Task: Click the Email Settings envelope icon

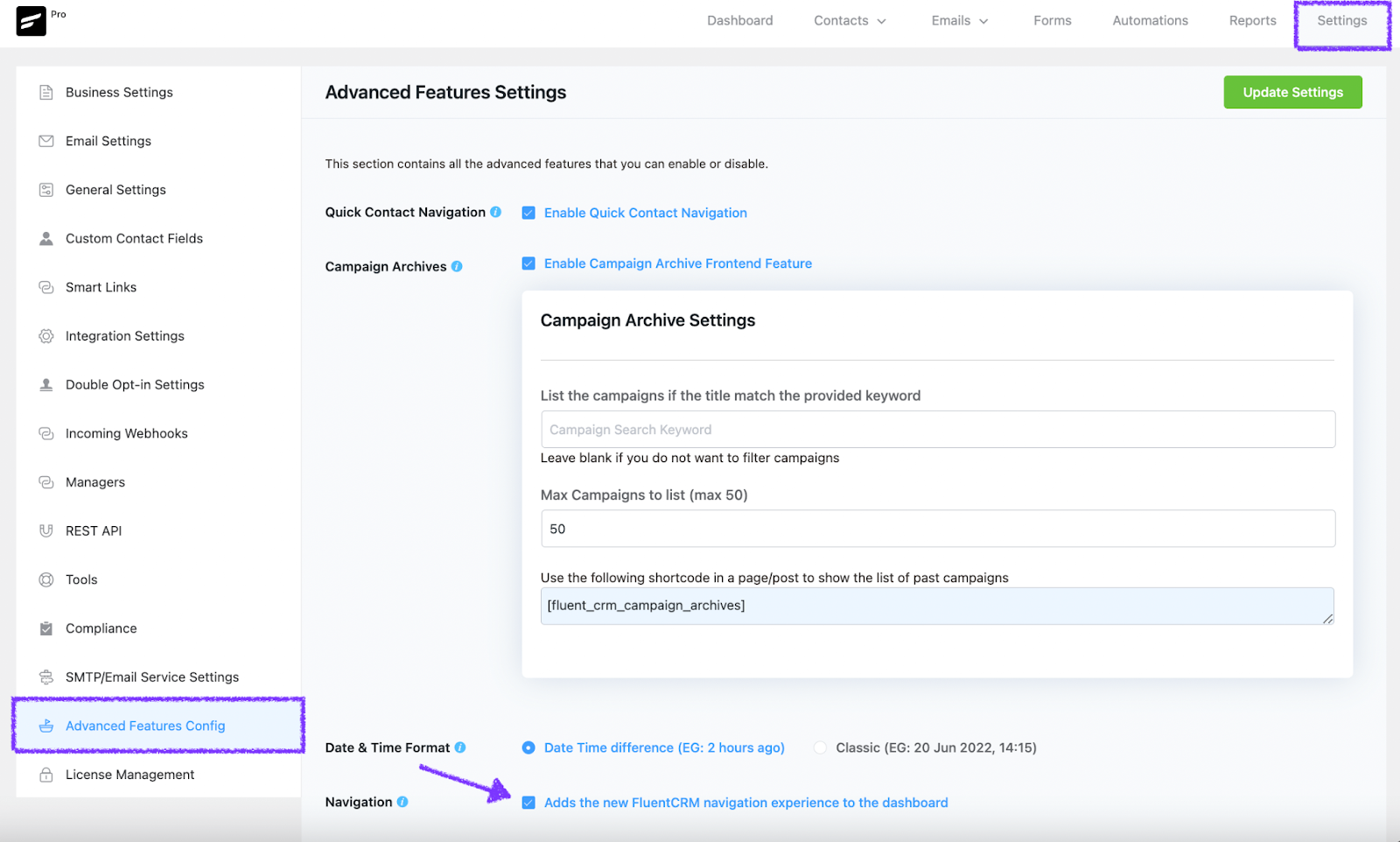Action: 46,141
